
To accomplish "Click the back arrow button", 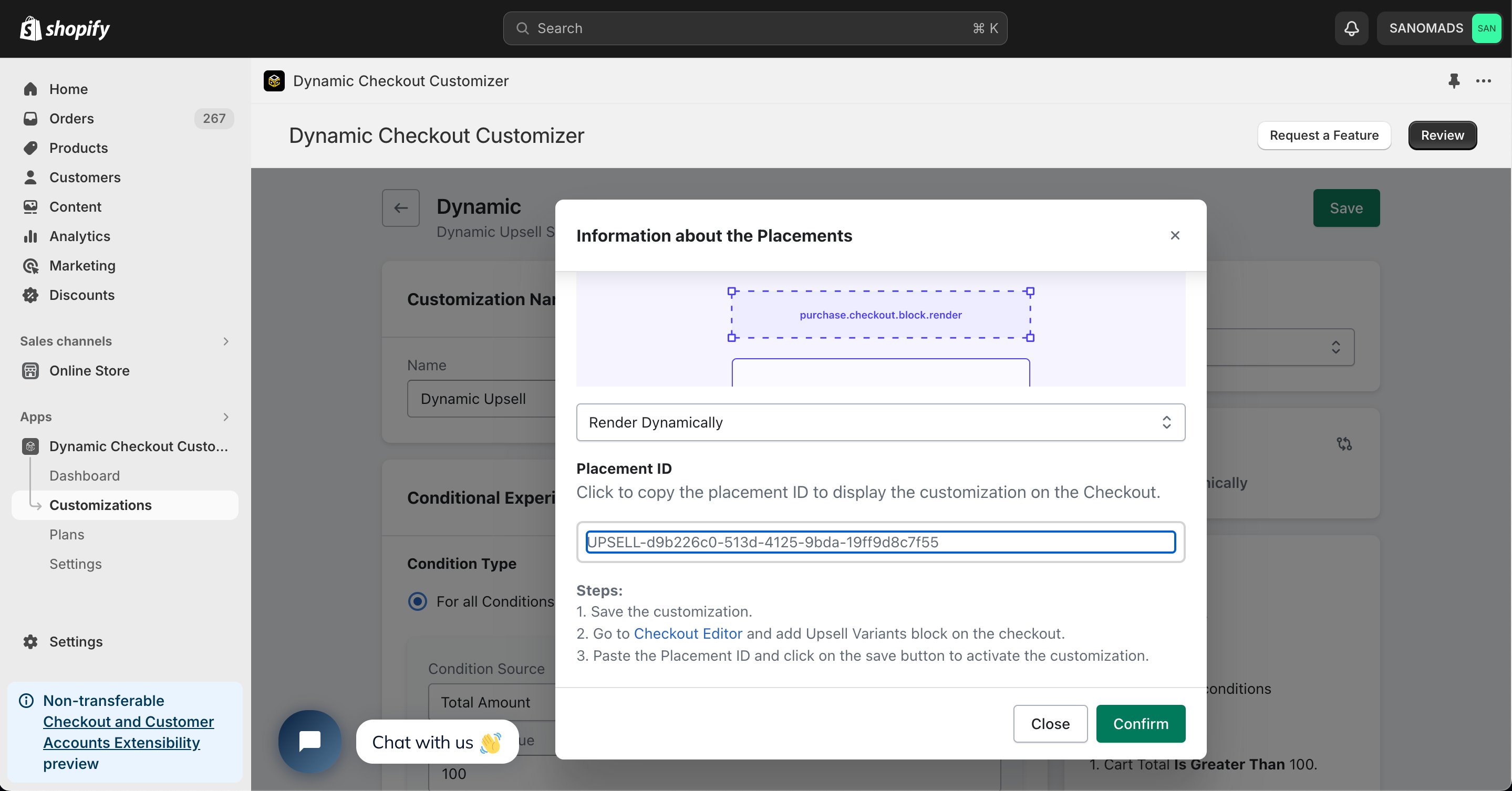I will [401, 207].
